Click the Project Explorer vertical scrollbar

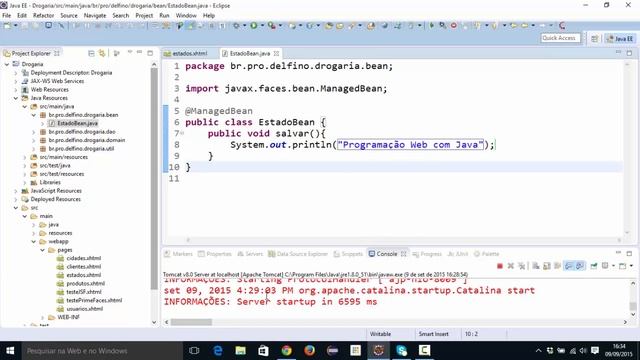pos(154,179)
